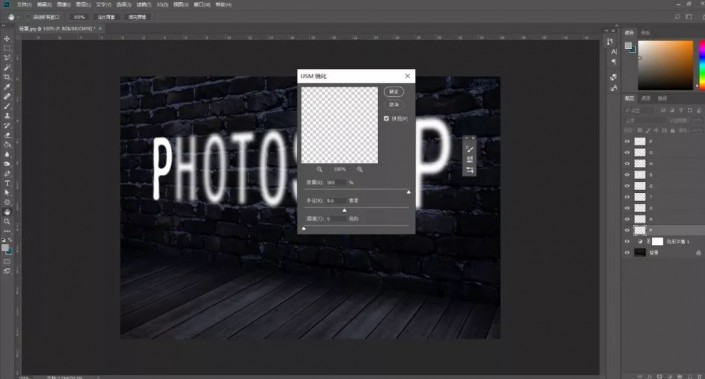Select the Magic Wand tool
The height and width of the screenshot is (379, 705).
7,67
